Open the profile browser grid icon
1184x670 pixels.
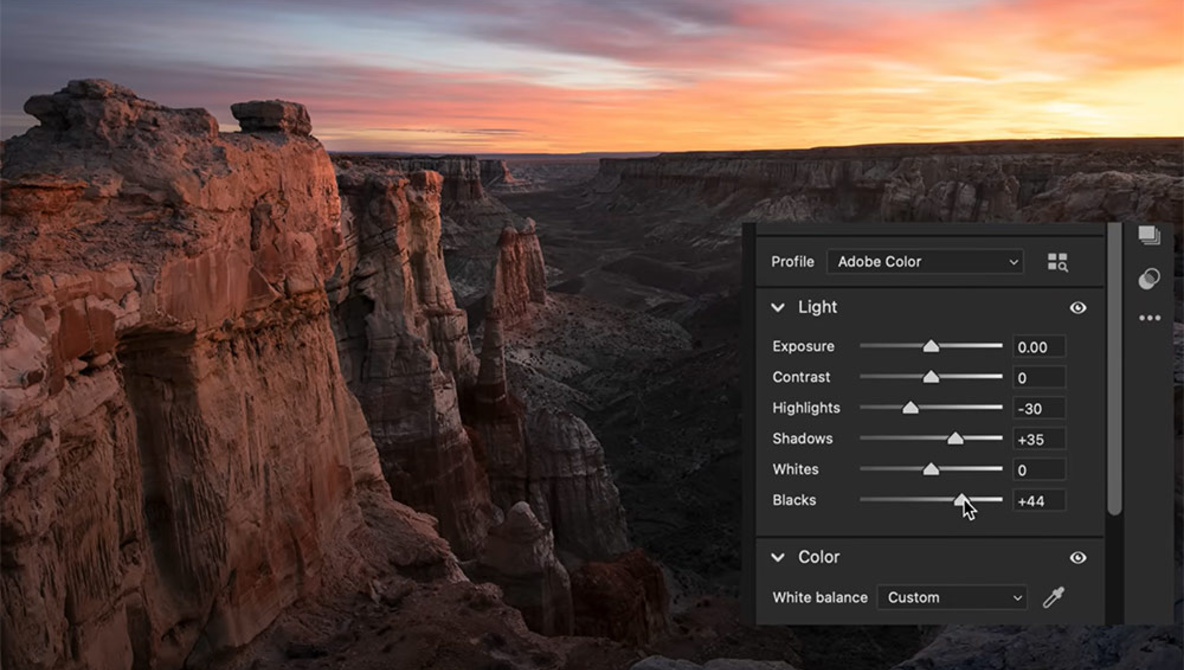(1057, 262)
